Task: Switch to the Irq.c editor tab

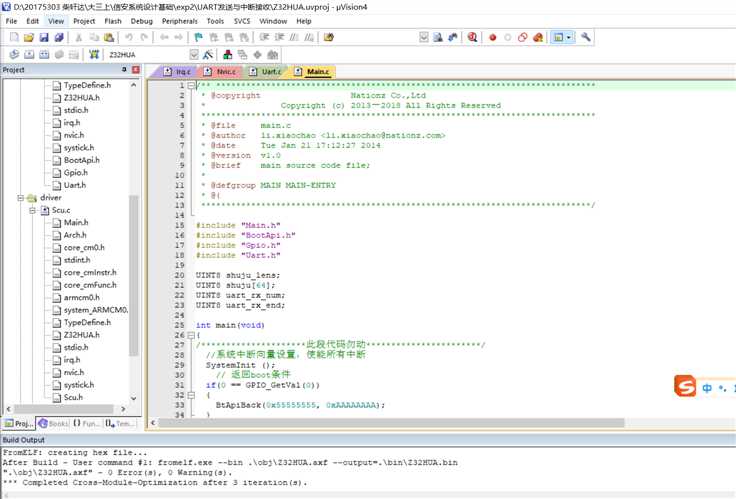Action: coord(177,71)
